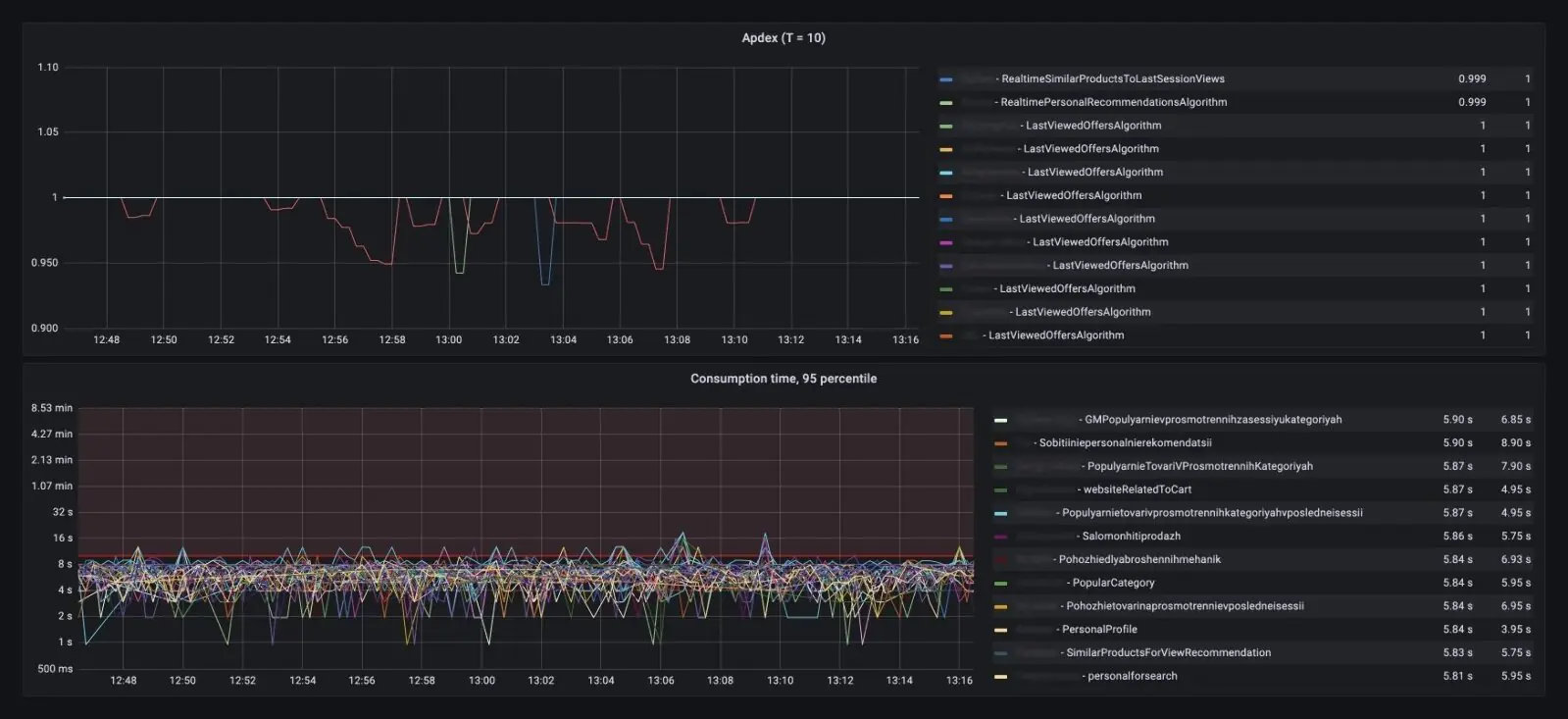Click the LastViewedOffersAlgorithm label with magenta swatch
The height and width of the screenshot is (719, 1568).
pos(1100,242)
